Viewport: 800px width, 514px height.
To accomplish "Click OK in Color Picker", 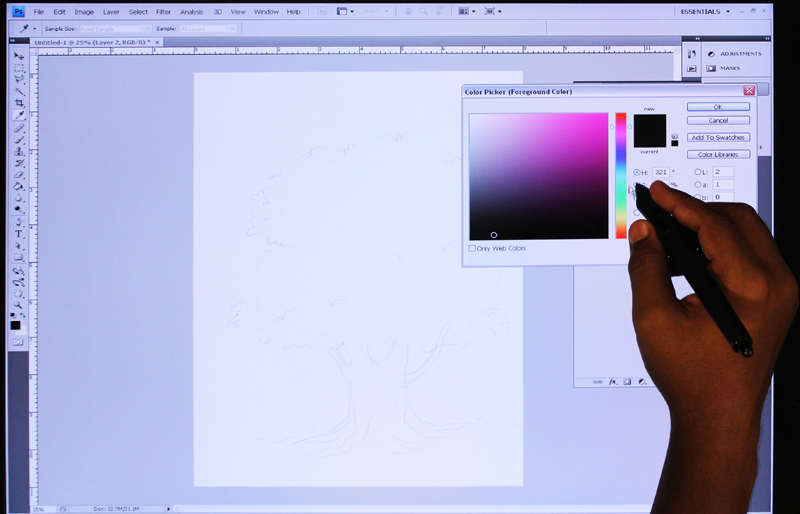I will 718,107.
